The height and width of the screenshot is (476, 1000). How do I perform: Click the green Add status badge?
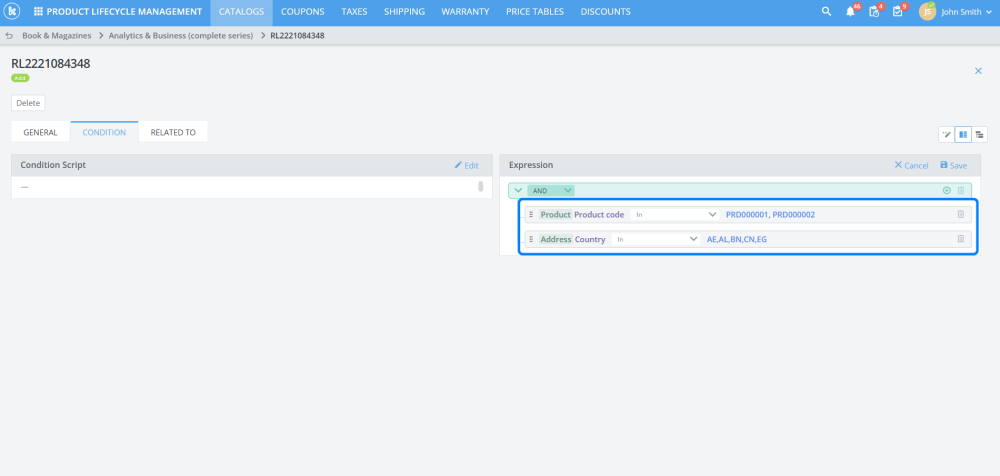click(20, 78)
